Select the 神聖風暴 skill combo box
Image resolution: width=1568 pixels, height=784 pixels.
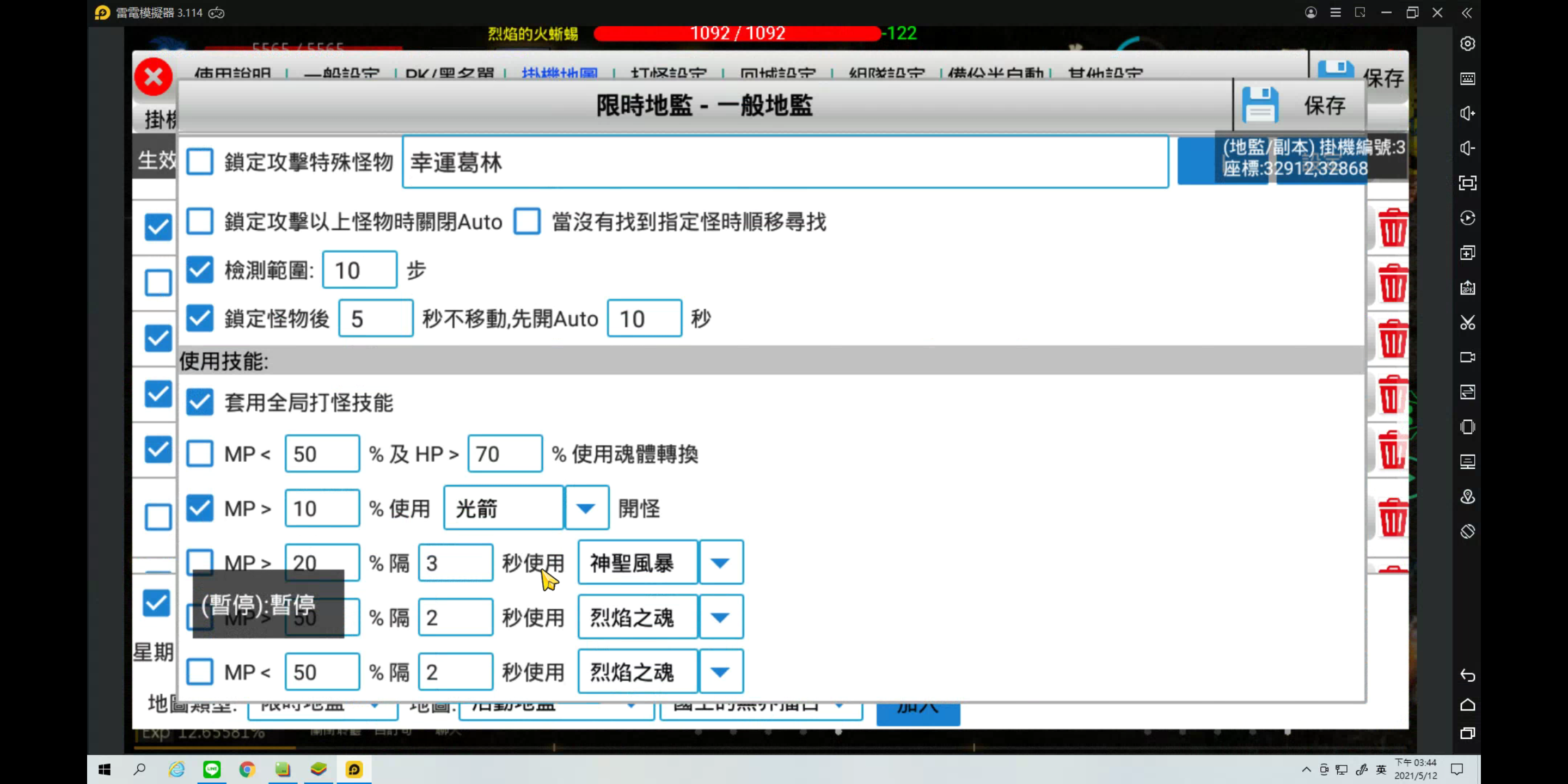tap(638, 562)
